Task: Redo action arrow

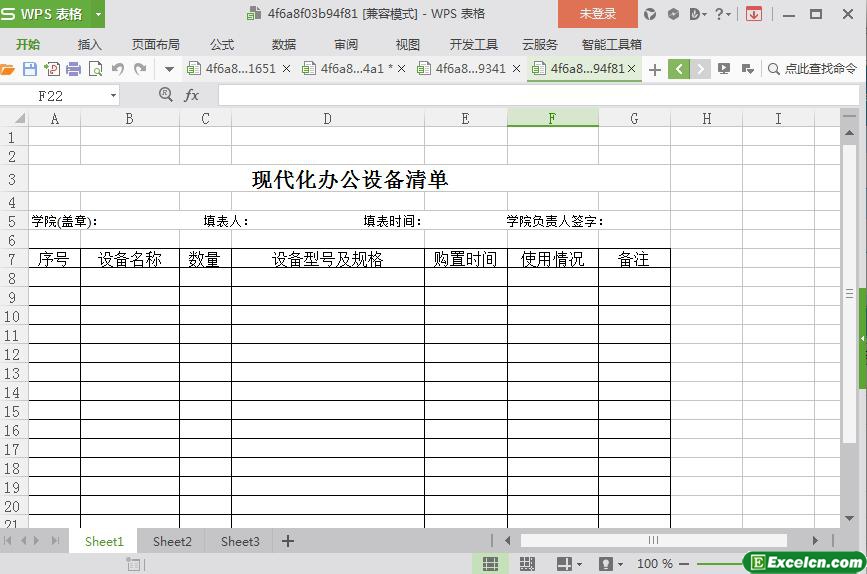Action: [x=140, y=69]
